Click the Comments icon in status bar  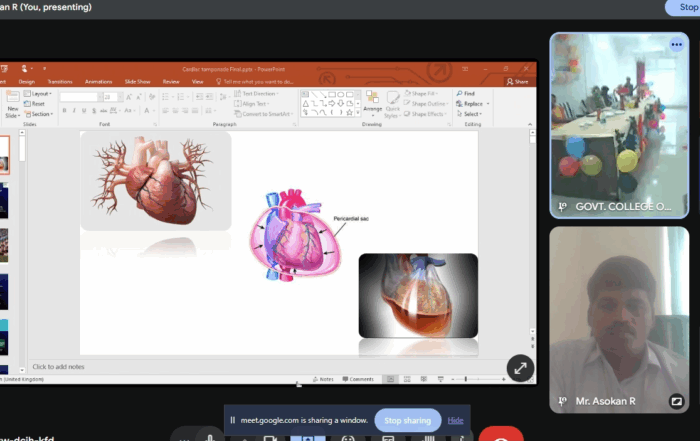click(357, 379)
